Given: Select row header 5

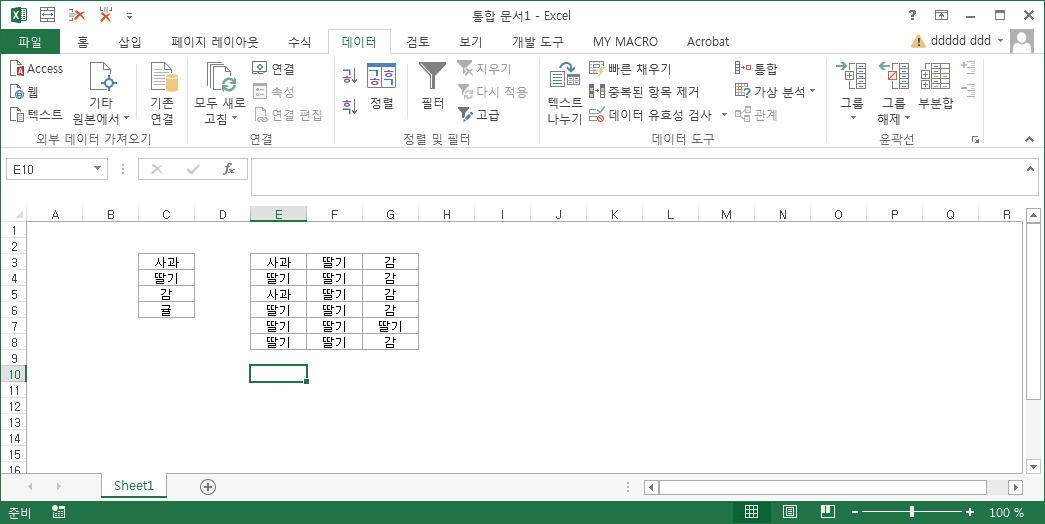Looking at the screenshot, I should pyautogui.click(x=14, y=294).
